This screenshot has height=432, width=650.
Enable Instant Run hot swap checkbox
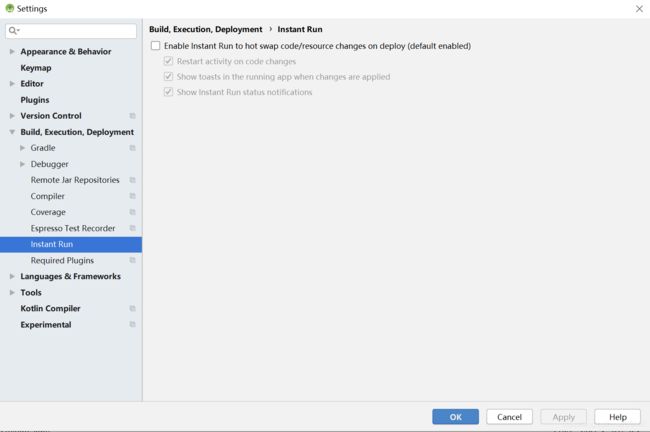[155, 46]
